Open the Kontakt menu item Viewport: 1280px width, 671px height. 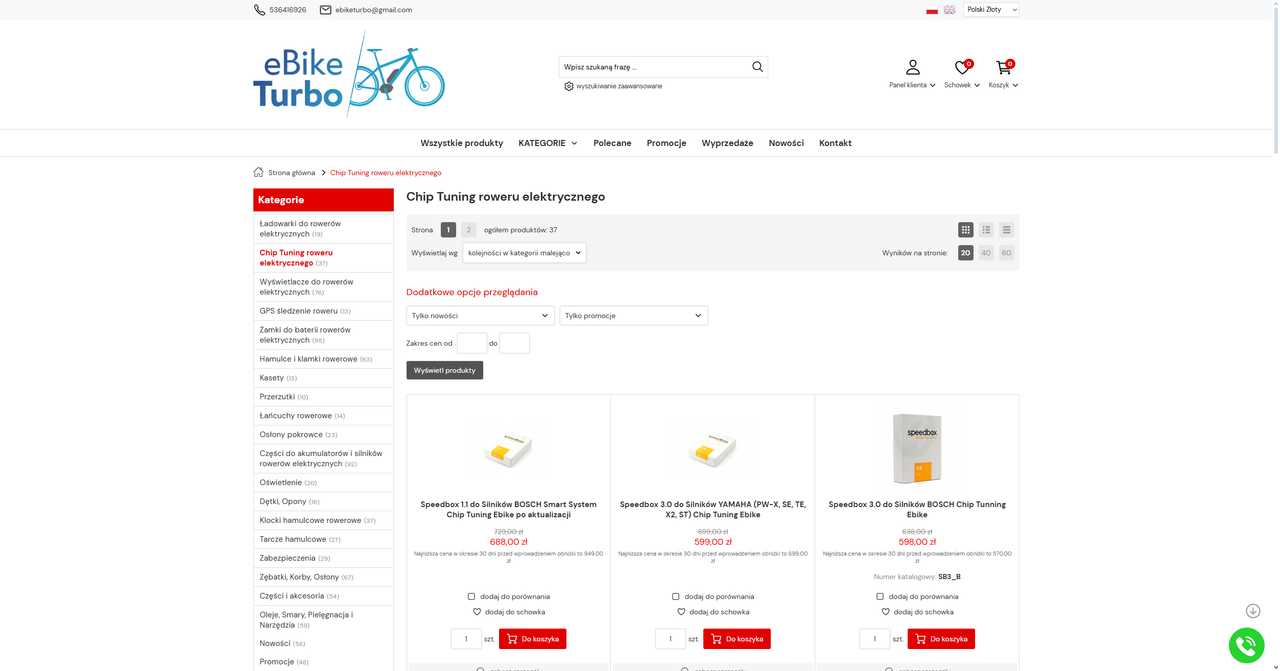point(835,143)
